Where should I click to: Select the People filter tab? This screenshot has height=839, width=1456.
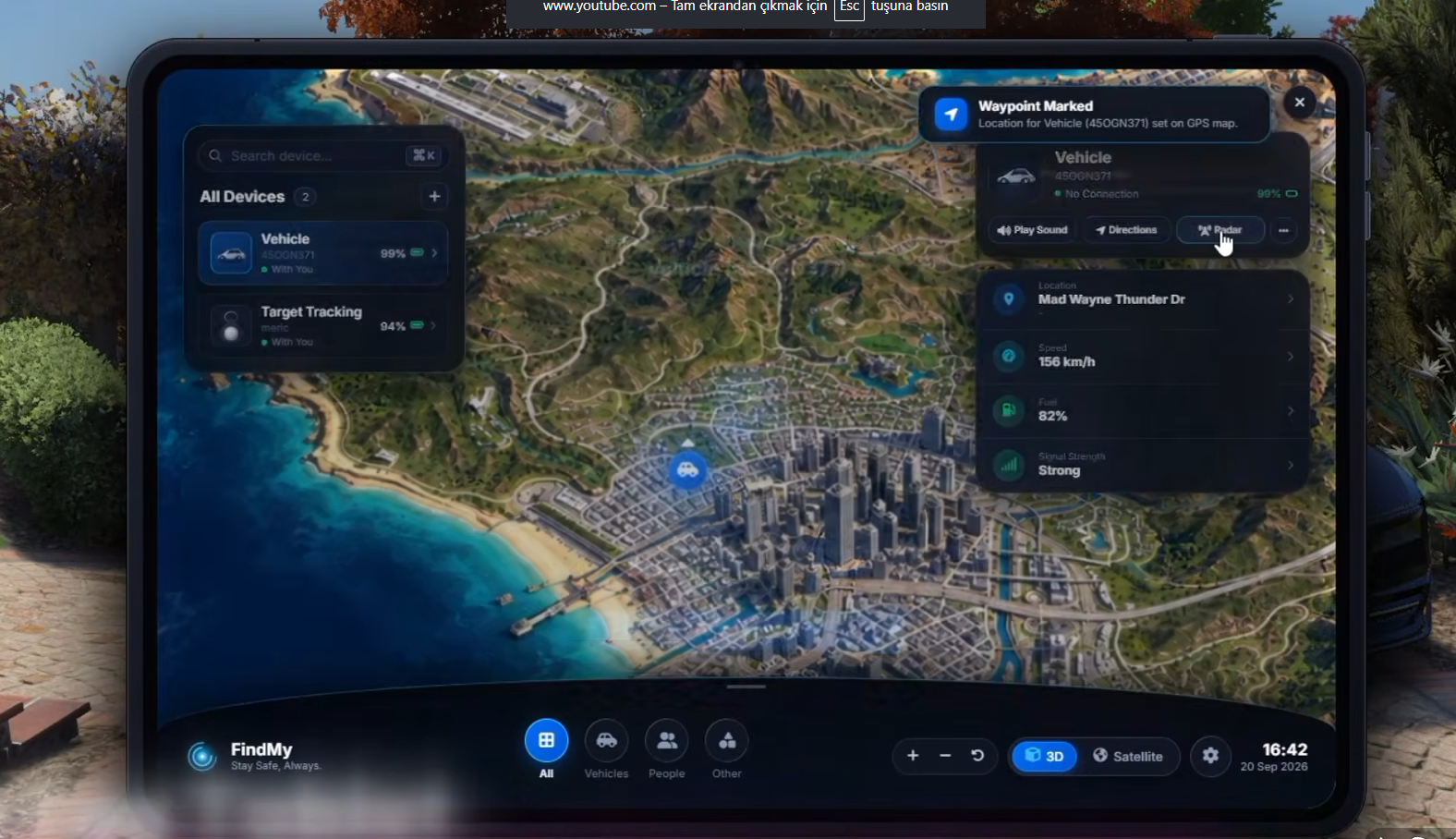click(666, 749)
